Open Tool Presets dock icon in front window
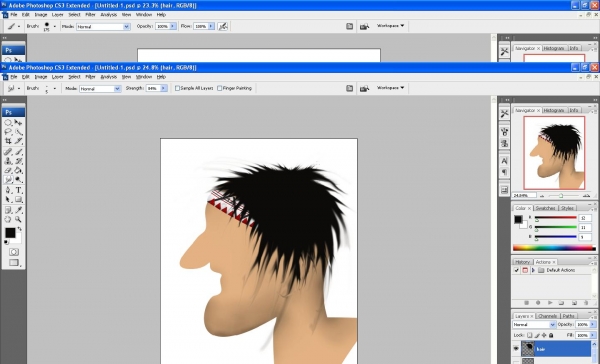Screen dimensions: 600x364 coord(504,114)
